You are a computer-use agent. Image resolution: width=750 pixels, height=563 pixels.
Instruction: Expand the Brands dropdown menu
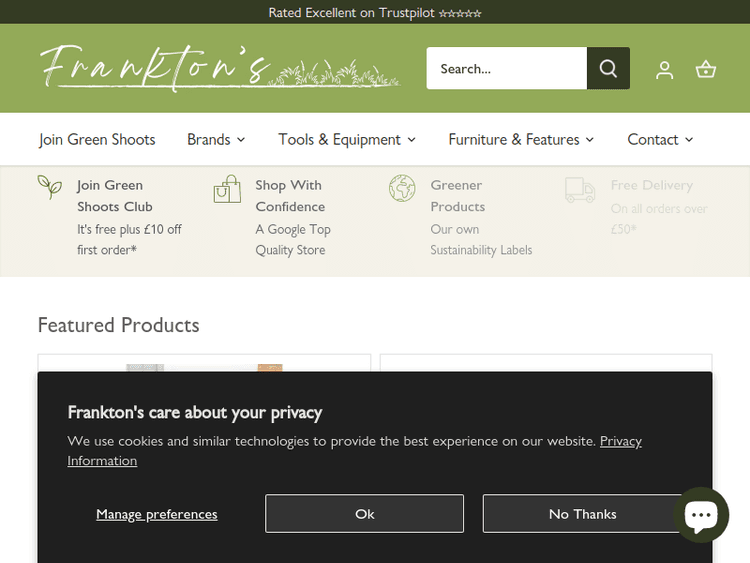click(216, 140)
